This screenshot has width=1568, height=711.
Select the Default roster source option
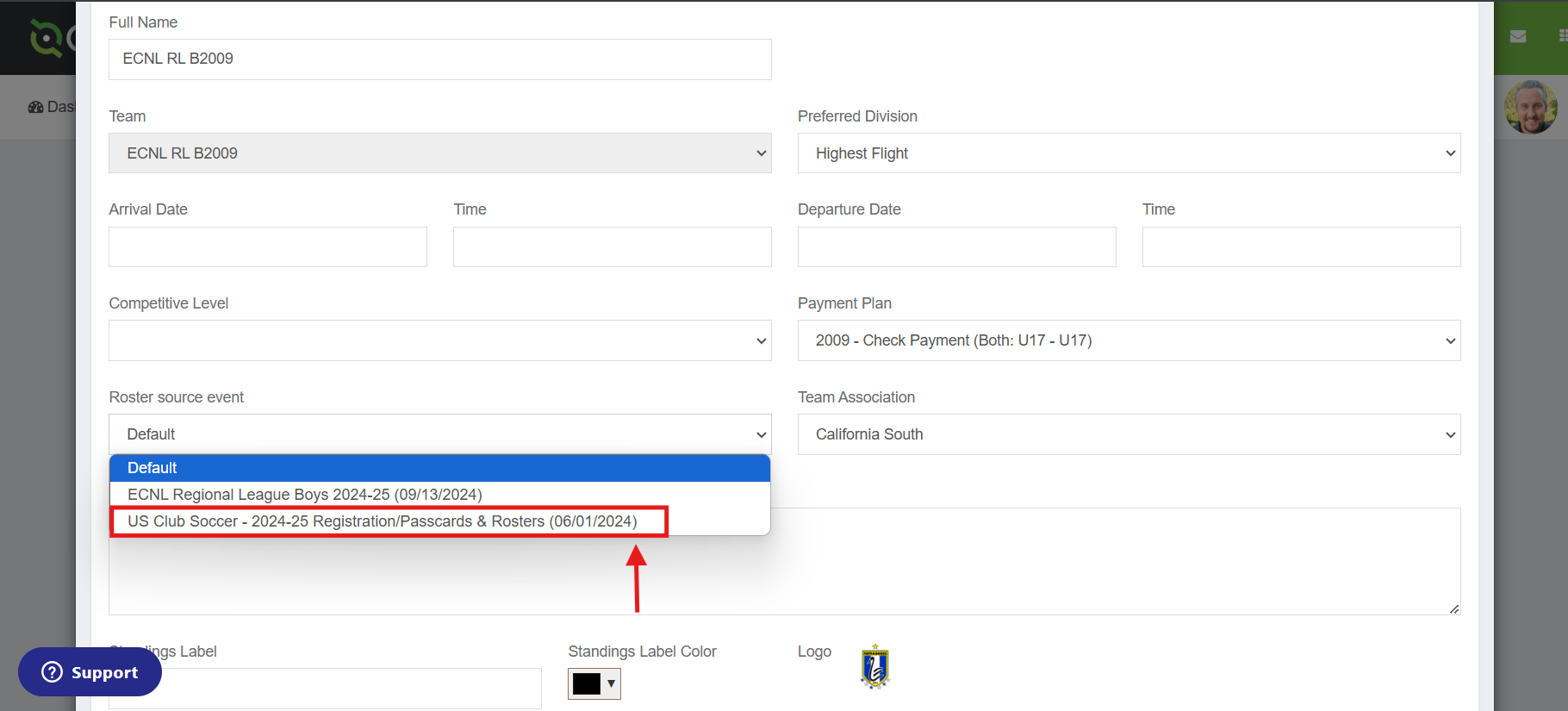pos(440,468)
